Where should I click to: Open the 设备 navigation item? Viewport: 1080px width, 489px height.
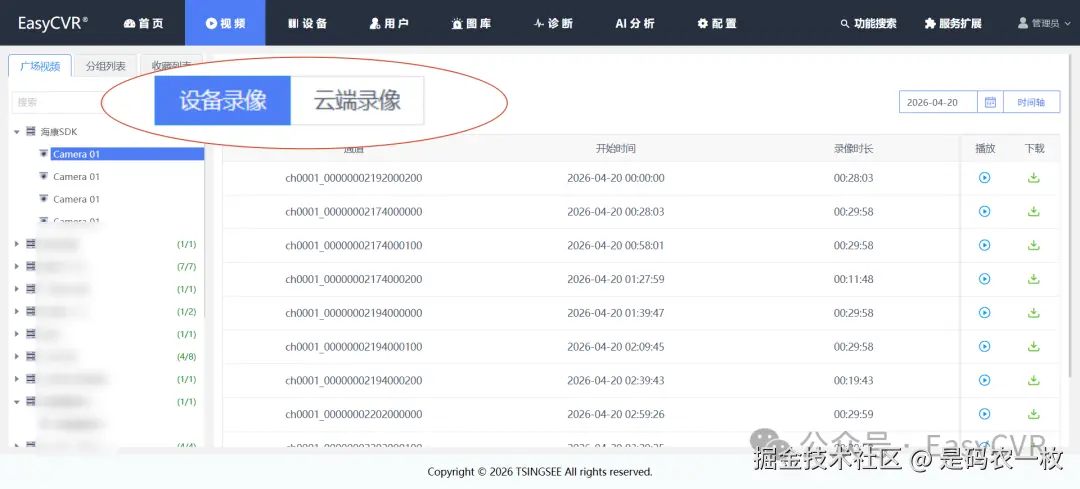tap(307, 23)
